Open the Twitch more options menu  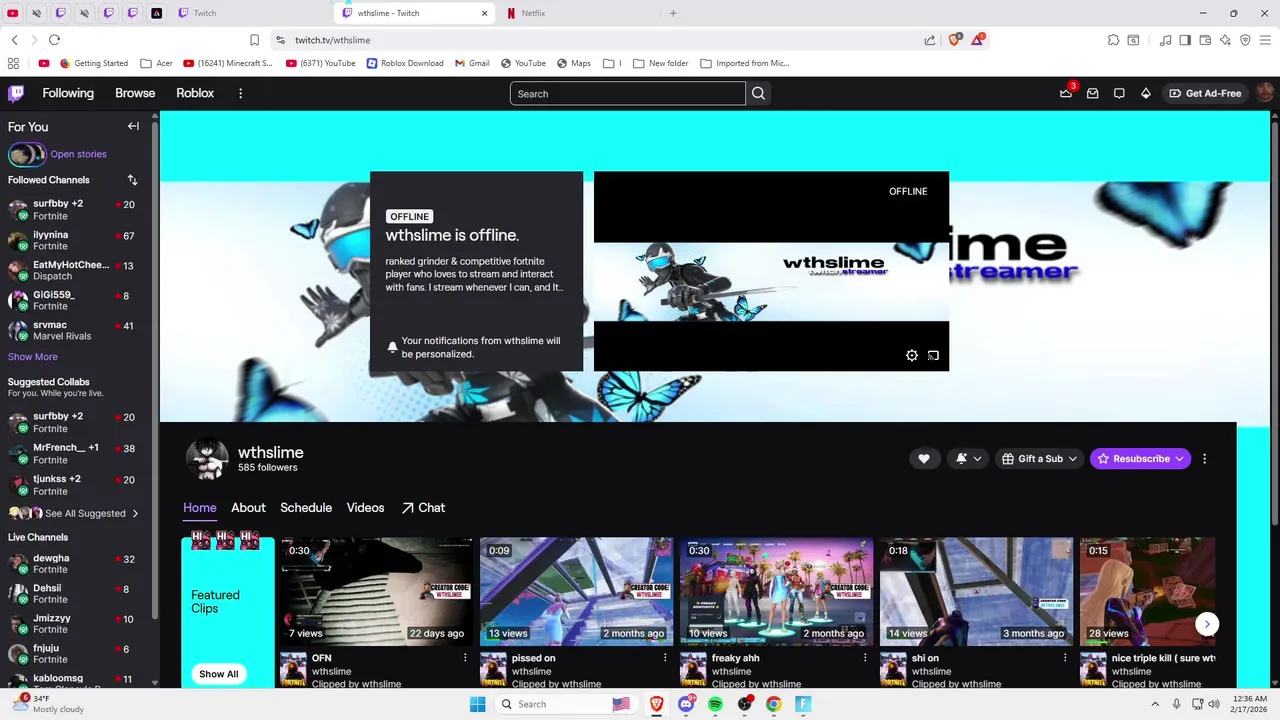coord(240,93)
